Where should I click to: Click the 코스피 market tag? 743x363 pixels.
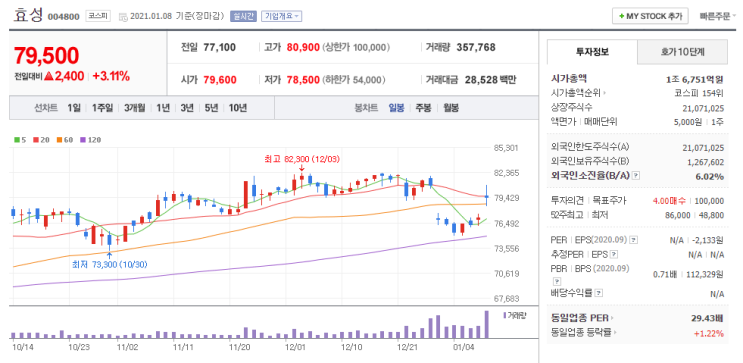tap(98, 16)
